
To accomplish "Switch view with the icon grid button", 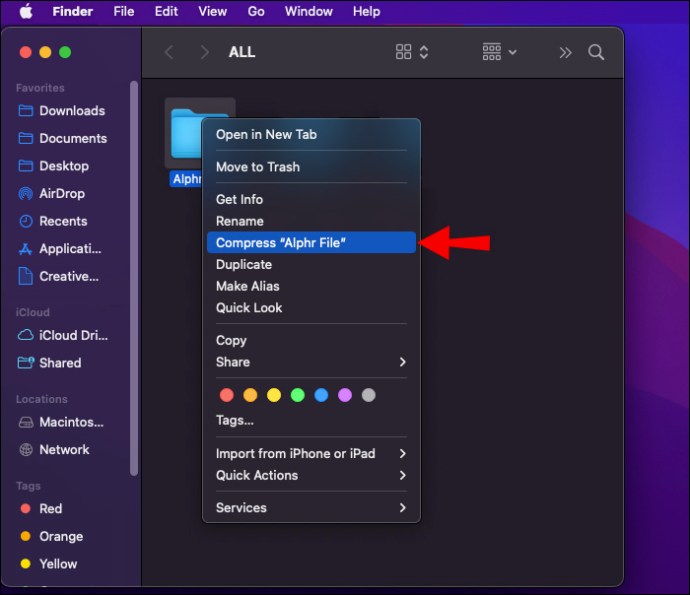I will point(403,52).
